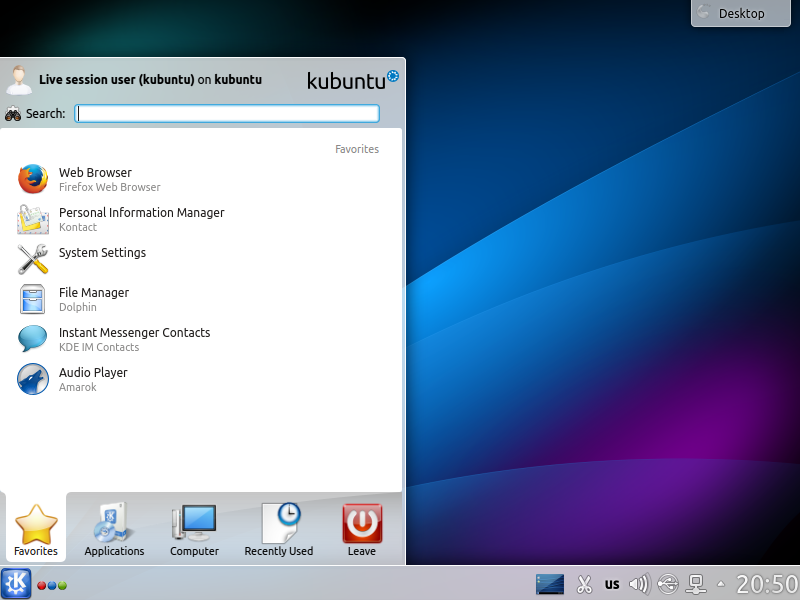Click 'Live session user (kubuntu)' text
The height and width of the screenshot is (600, 800).
117,80
